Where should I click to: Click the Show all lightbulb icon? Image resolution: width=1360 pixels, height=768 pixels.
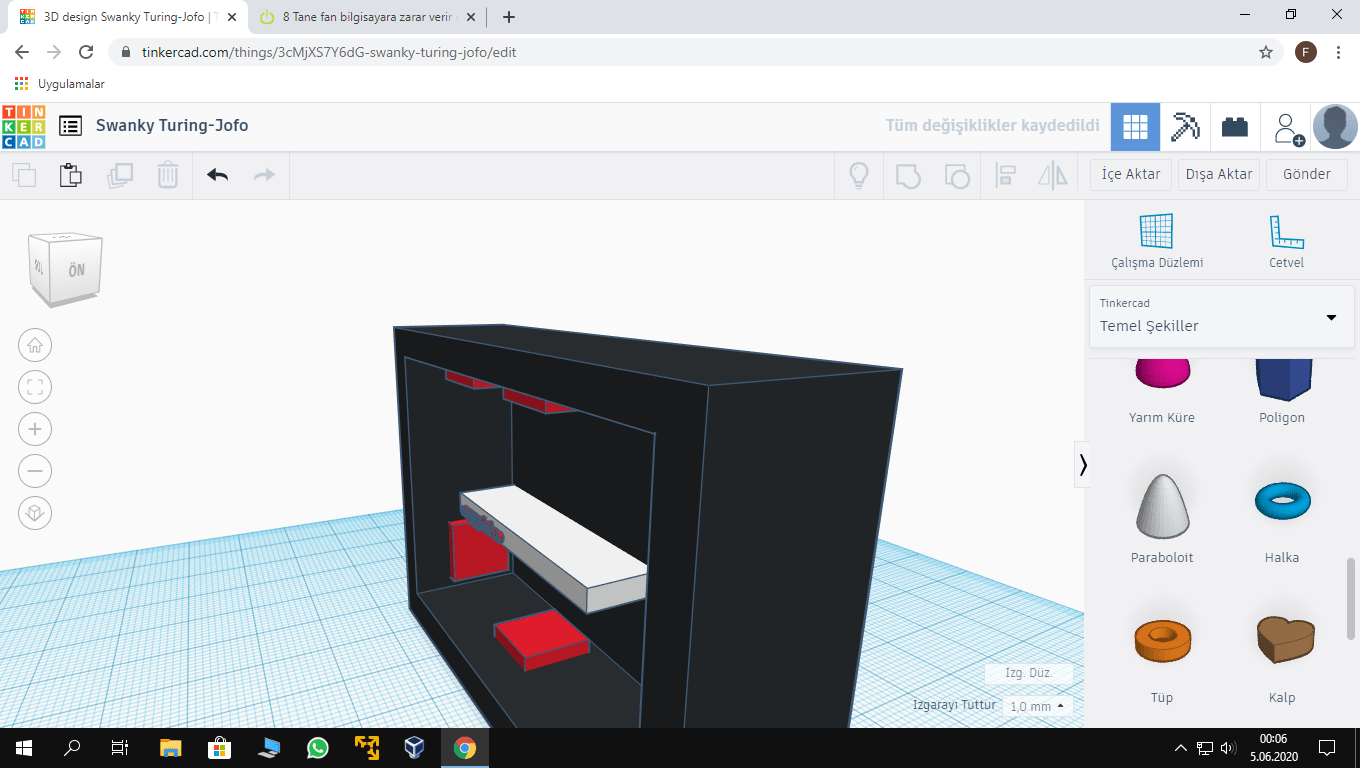858,175
